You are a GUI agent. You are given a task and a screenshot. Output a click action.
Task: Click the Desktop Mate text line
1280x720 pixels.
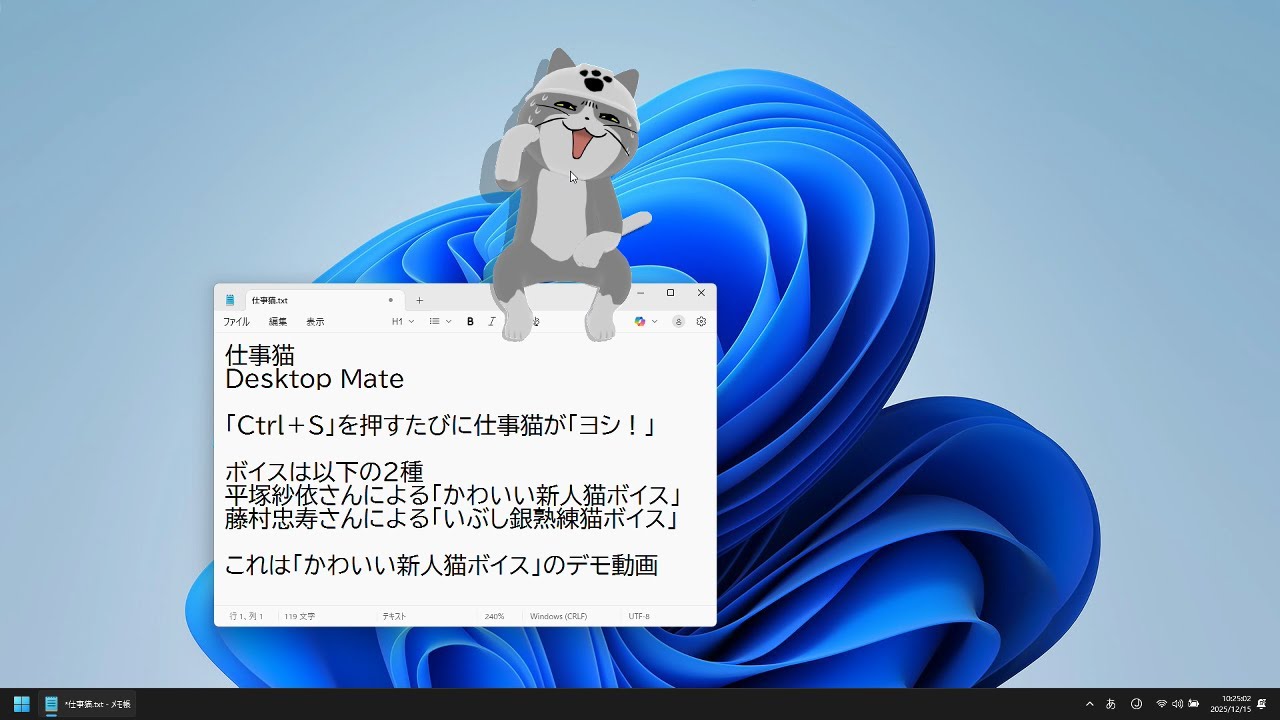314,379
